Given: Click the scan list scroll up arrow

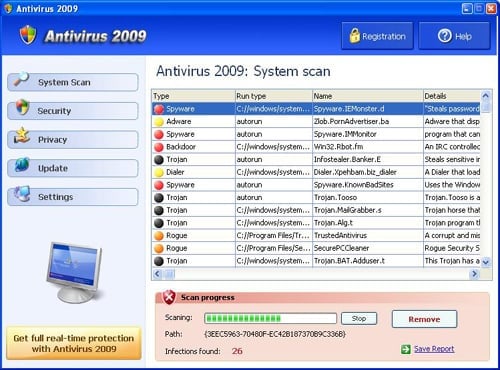Looking at the screenshot, I should 486,96.
